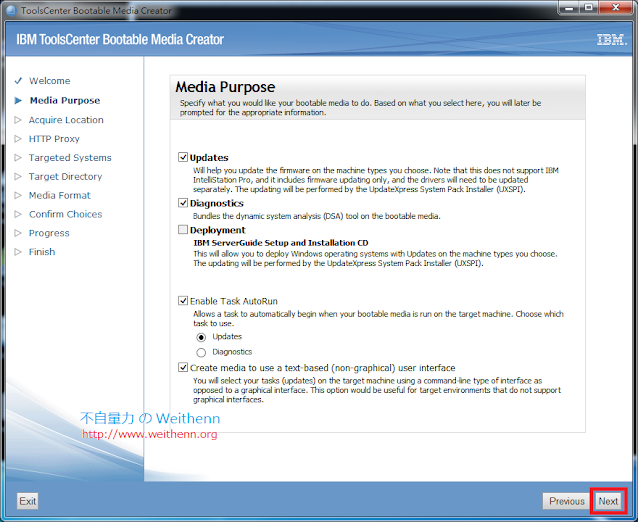Click the Enable Task AutoRun label
This screenshot has width=638, height=522.
coord(234,301)
